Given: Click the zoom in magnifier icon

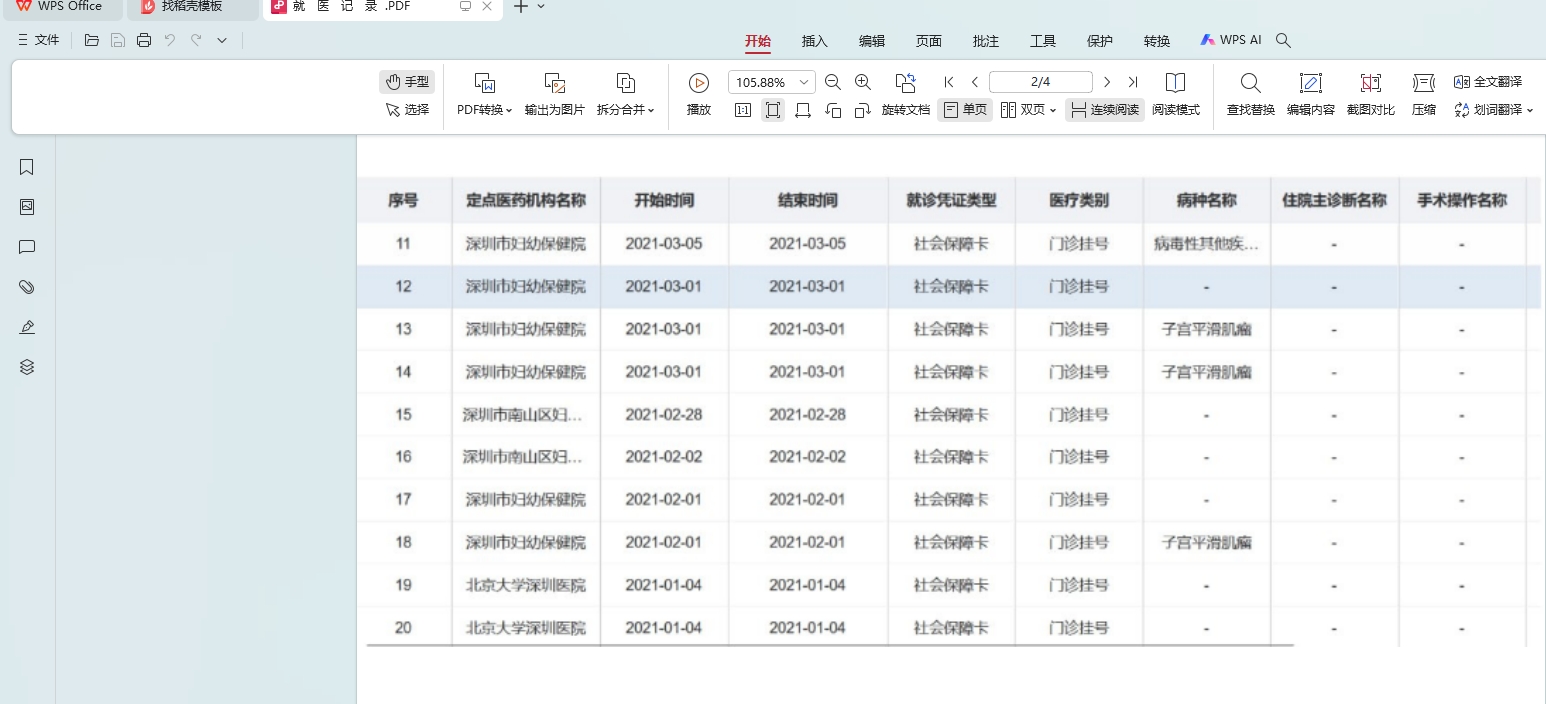Looking at the screenshot, I should coord(863,82).
